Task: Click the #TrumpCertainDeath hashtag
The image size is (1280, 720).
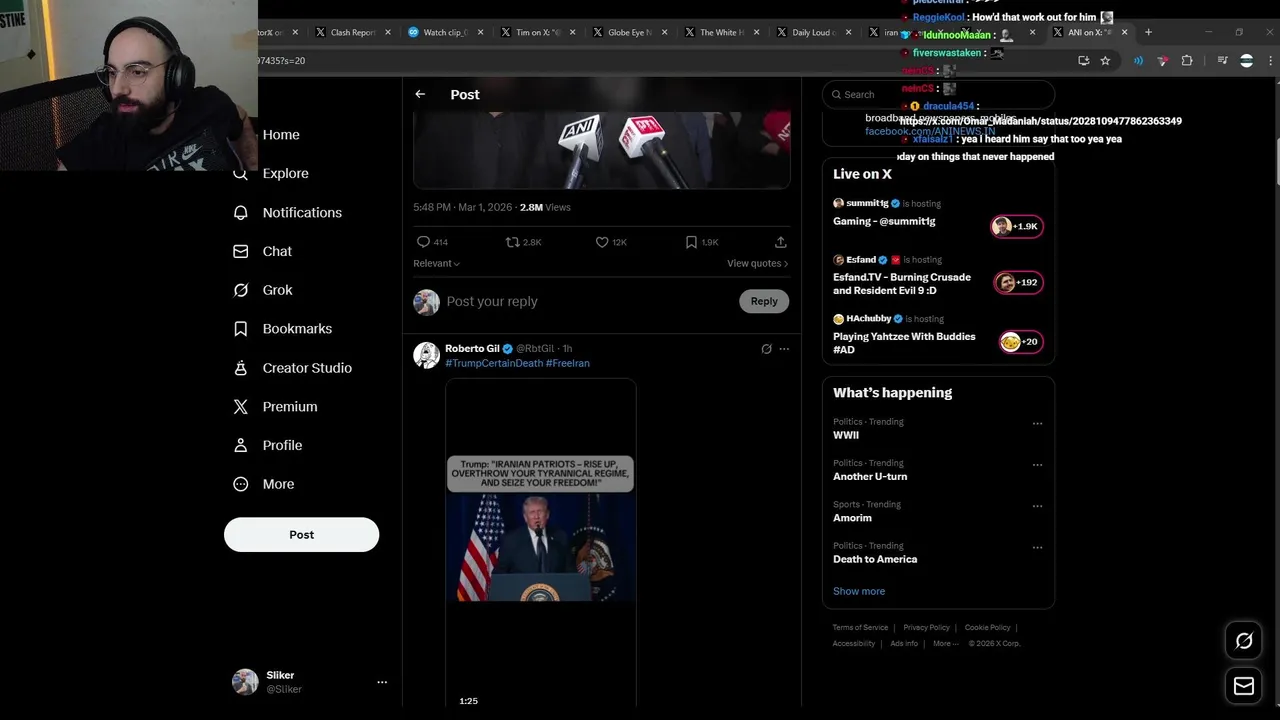Action: point(493,363)
